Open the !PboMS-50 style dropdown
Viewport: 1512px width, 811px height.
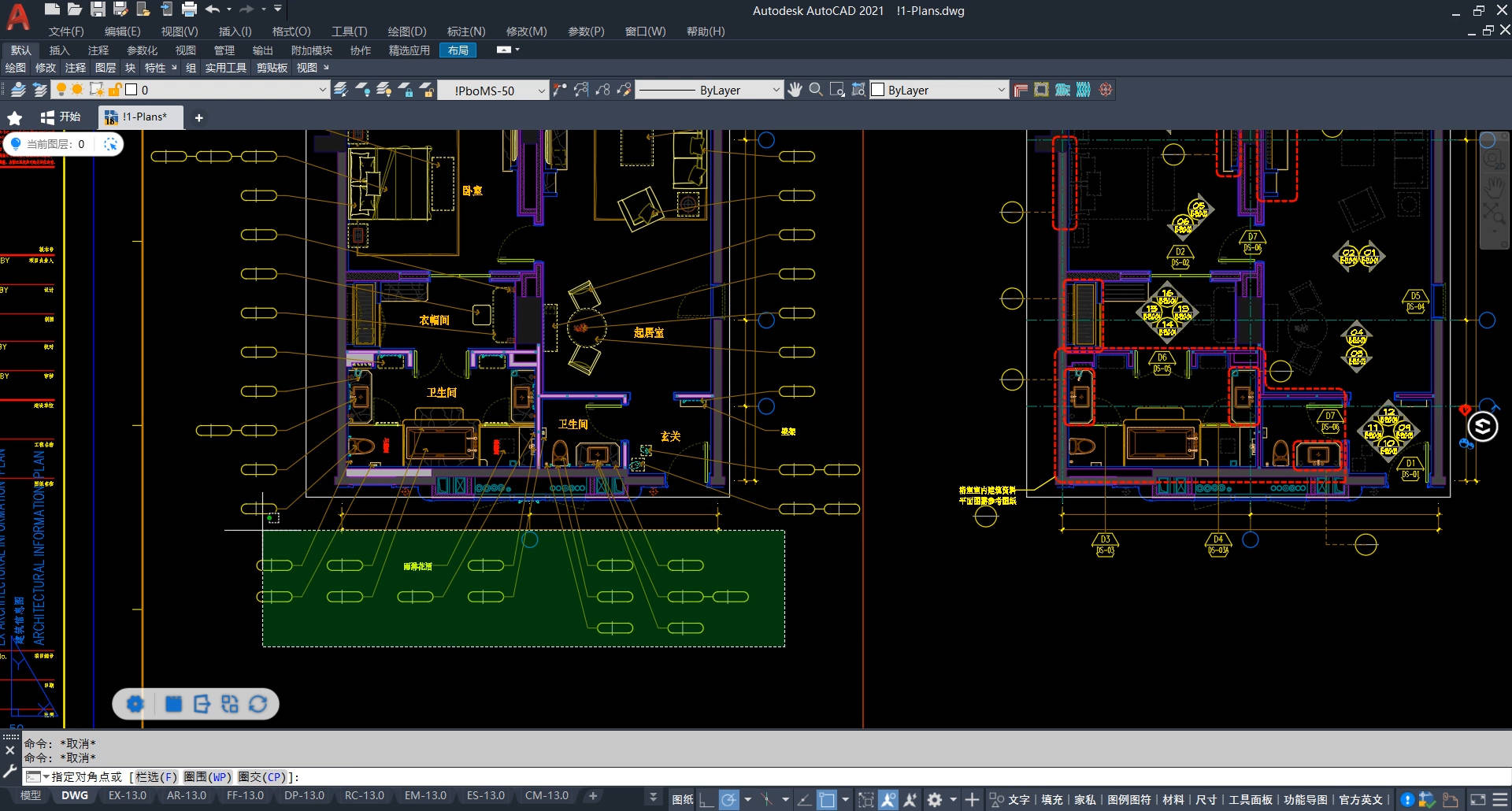click(x=541, y=91)
